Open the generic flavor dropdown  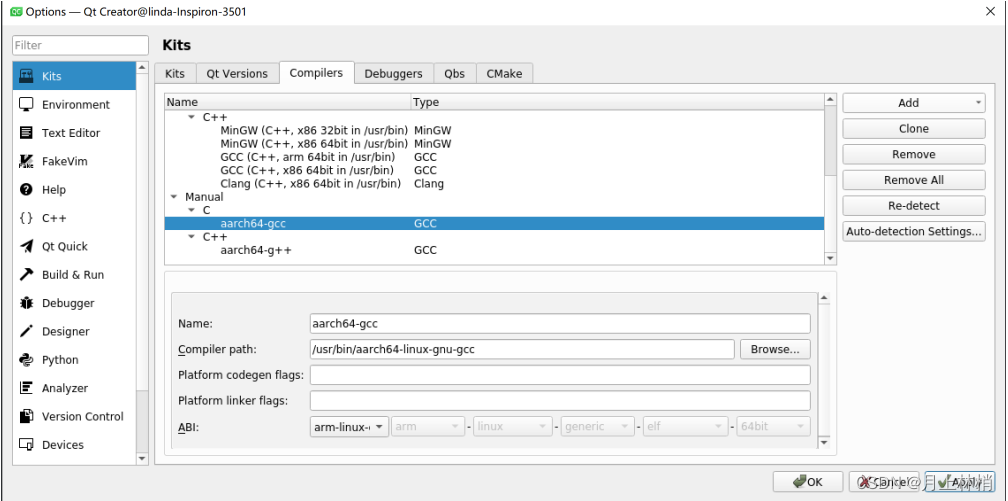tap(597, 426)
